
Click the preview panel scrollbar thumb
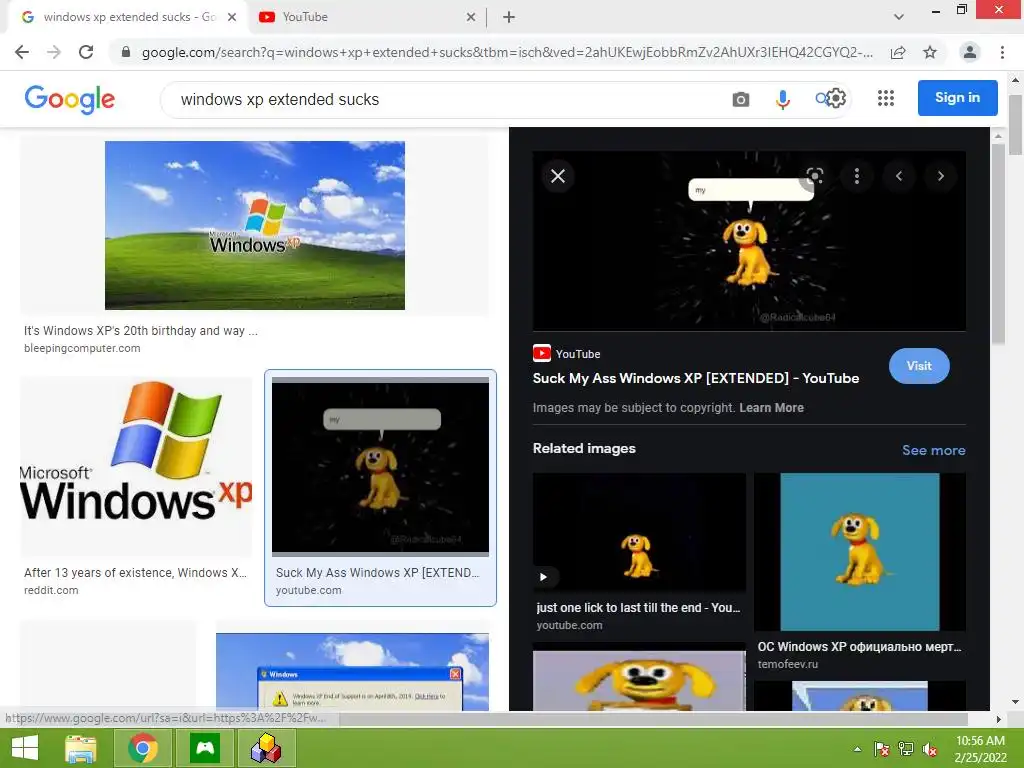coord(998,243)
